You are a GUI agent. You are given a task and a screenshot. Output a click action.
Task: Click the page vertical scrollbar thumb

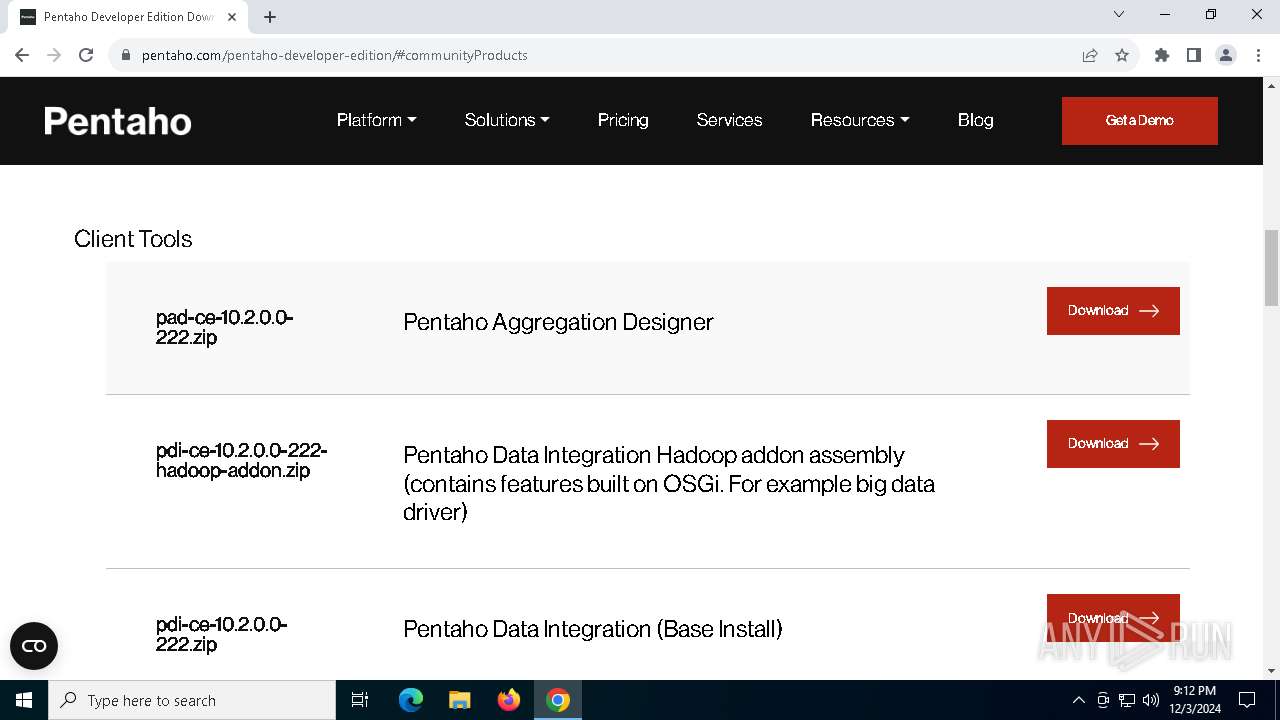[1271, 267]
